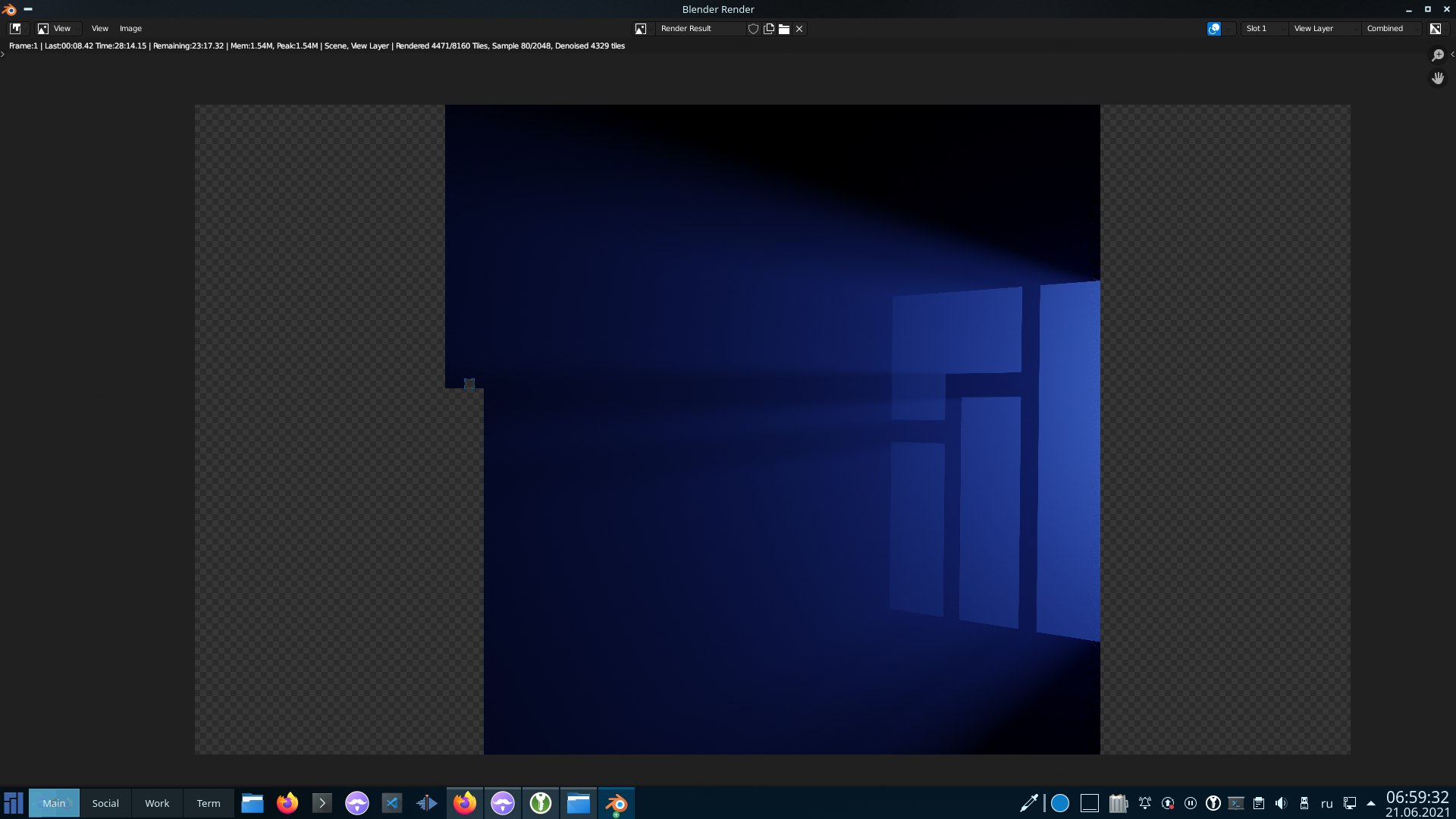Toggle the fake user shield icon
1456x819 pixels.
[x=753, y=28]
